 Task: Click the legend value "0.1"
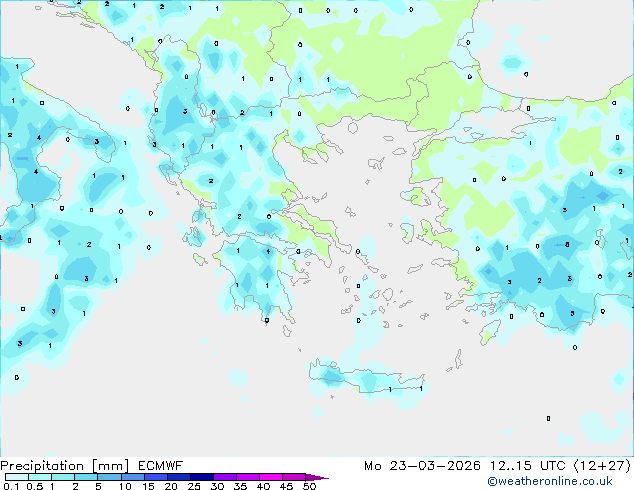click(11, 486)
